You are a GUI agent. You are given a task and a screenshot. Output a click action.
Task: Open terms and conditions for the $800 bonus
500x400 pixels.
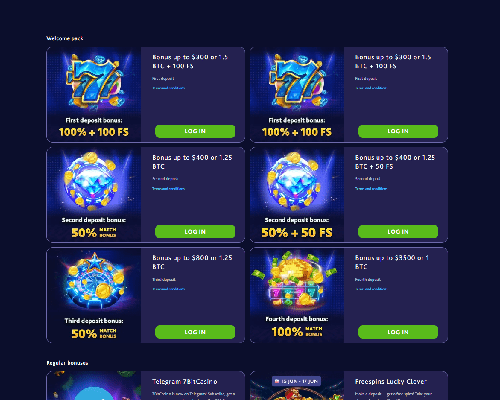pos(169,289)
